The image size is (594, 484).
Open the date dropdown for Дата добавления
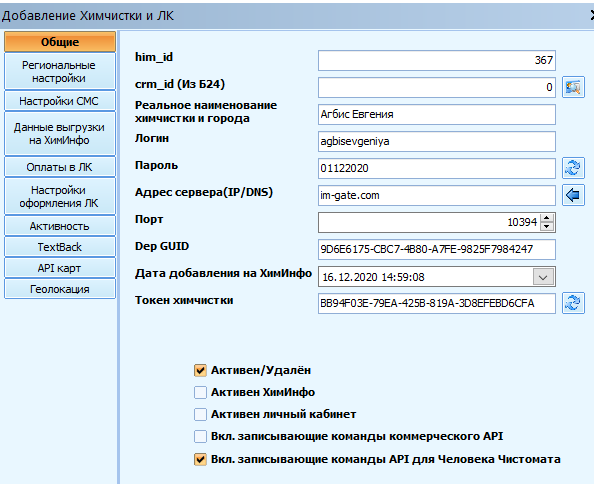tap(543, 277)
